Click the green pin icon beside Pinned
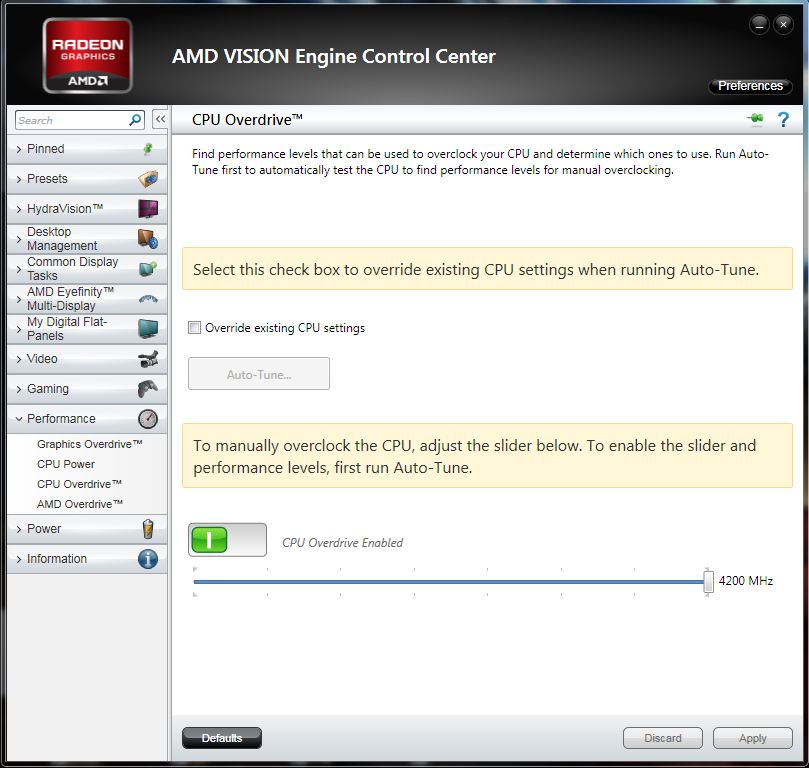 pos(148,149)
